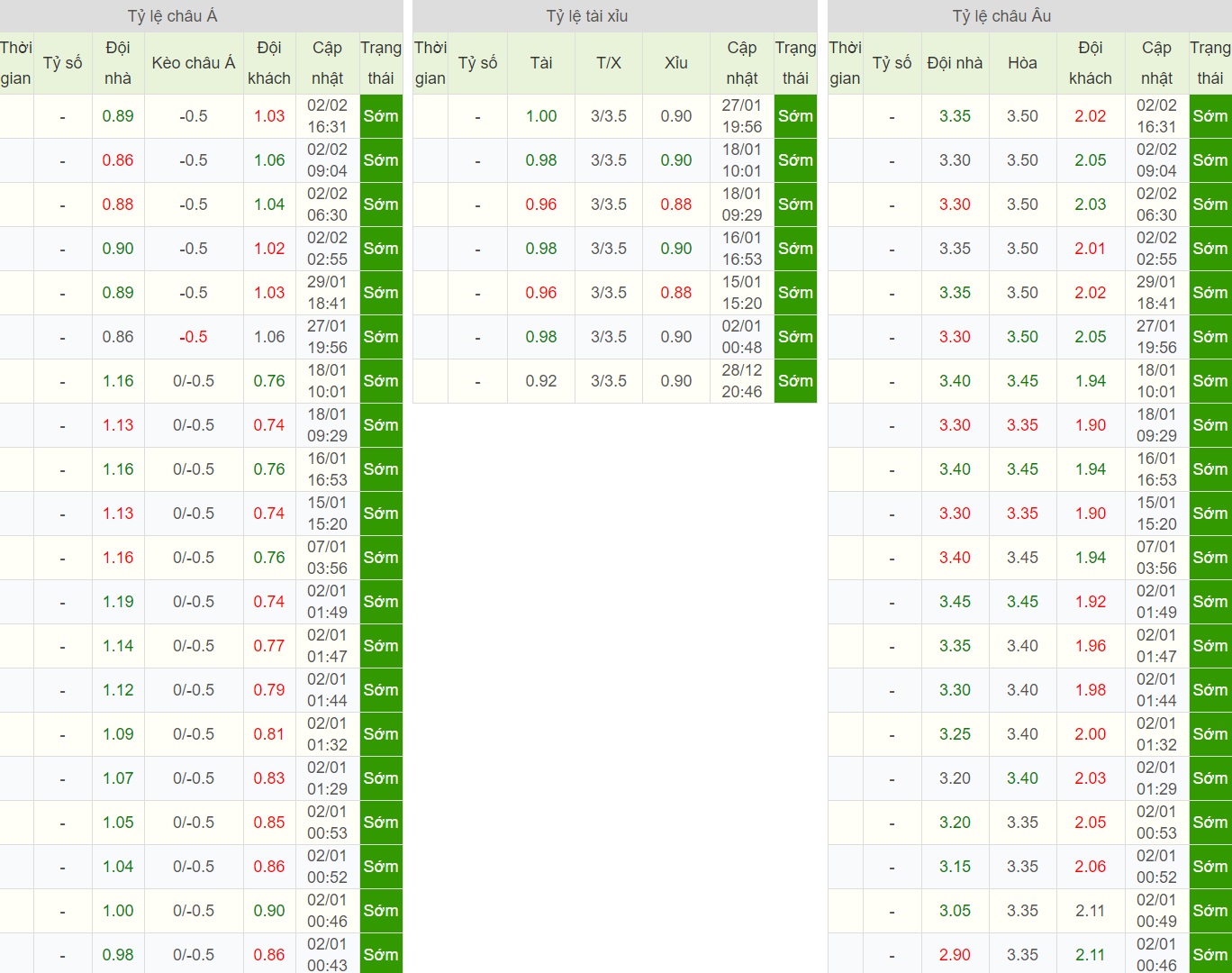The image size is (1232, 973).
Task: Select the 'T/X' column header
Action: click(609, 63)
